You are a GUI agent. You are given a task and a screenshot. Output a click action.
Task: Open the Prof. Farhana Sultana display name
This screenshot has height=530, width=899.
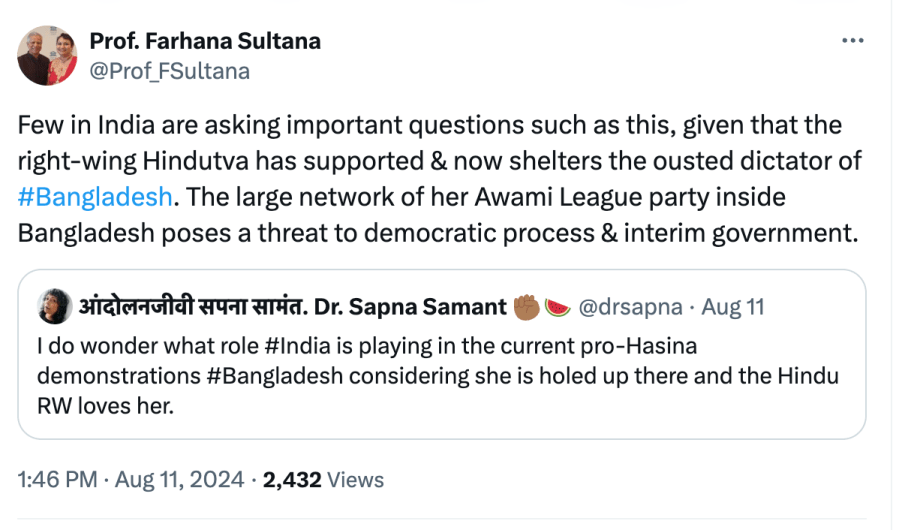pyautogui.click(x=205, y=41)
